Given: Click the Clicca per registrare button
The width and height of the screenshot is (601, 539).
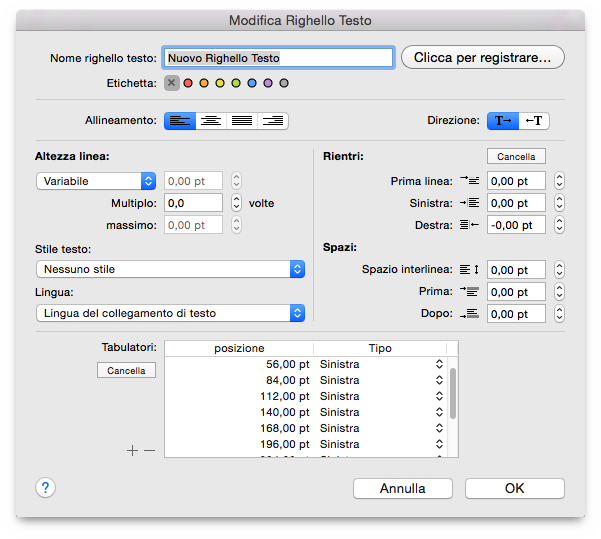Looking at the screenshot, I should (x=483, y=58).
